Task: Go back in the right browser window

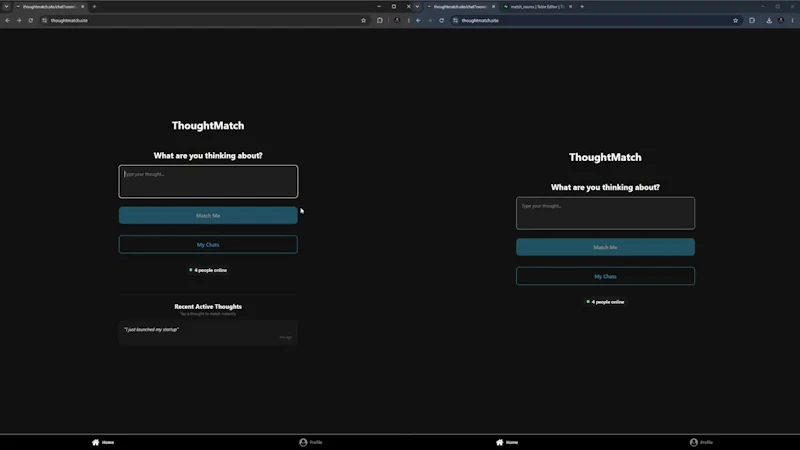Action: click(x=418, y=20)
